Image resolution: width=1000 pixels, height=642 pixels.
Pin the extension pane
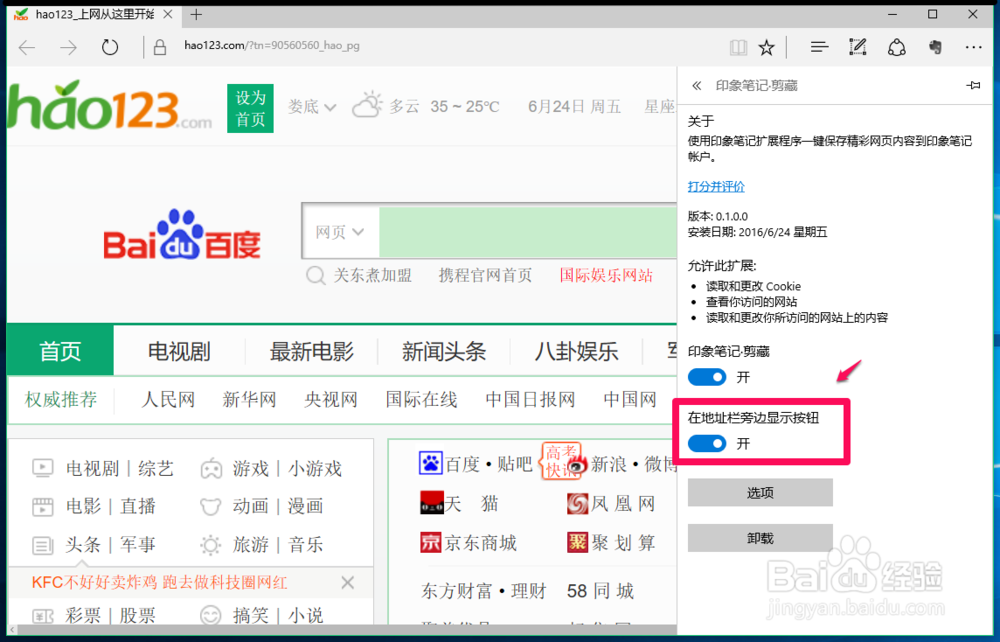click(x=973, y=85)
